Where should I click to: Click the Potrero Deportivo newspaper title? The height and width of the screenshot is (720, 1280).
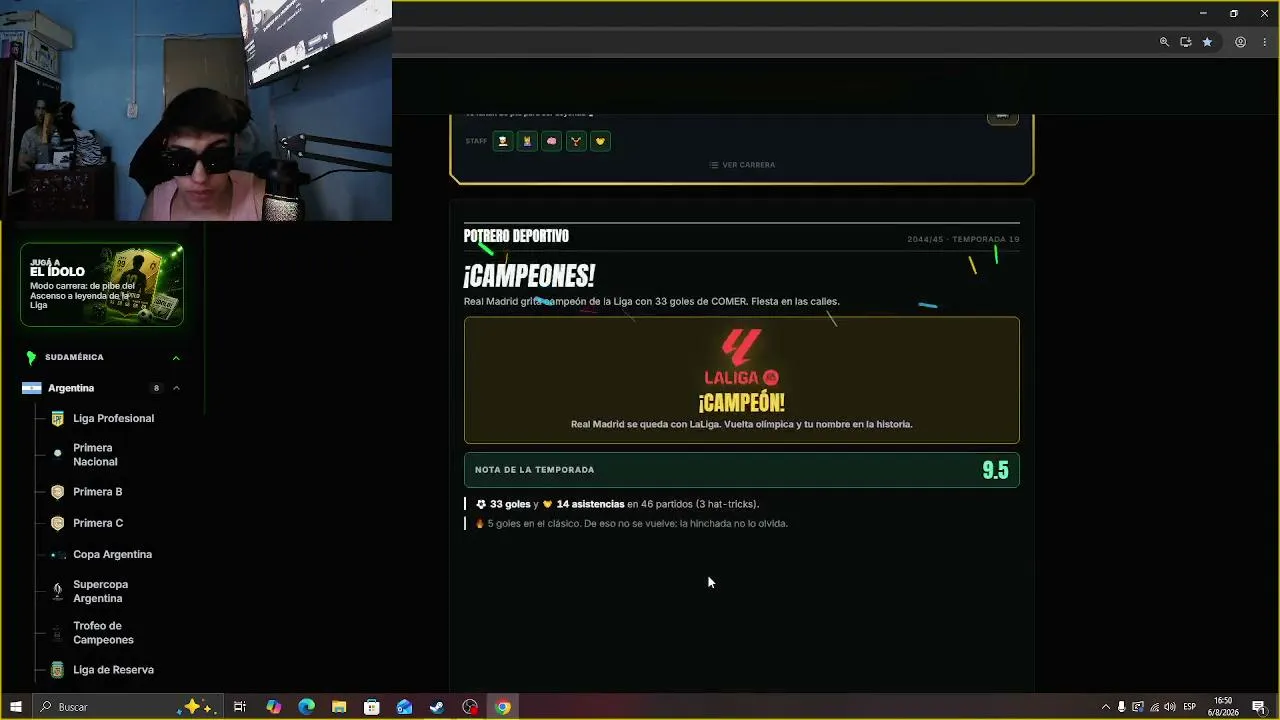[x=516, y=236]
